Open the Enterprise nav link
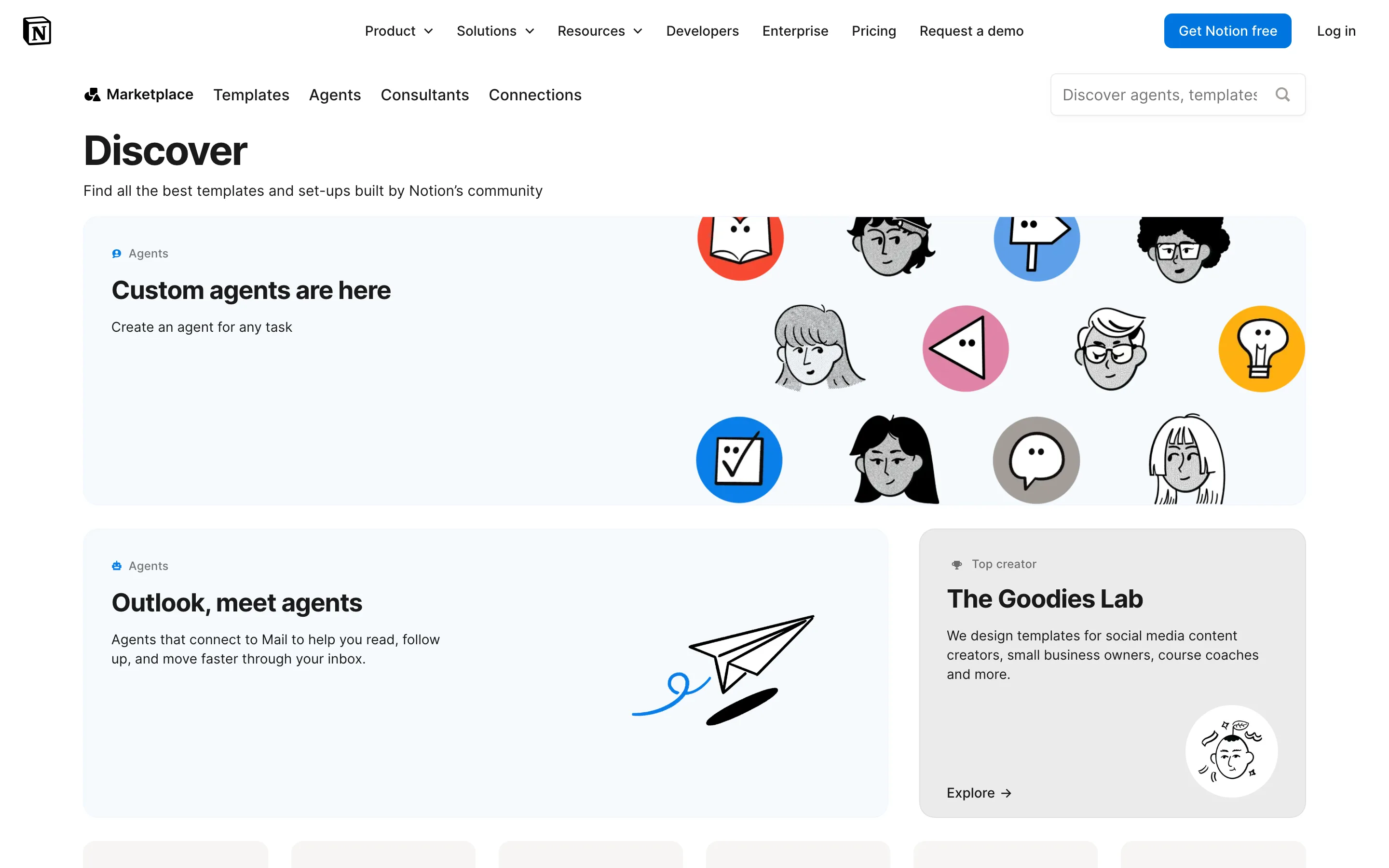This screenshot has height=868, width=1389. (795, 30)
